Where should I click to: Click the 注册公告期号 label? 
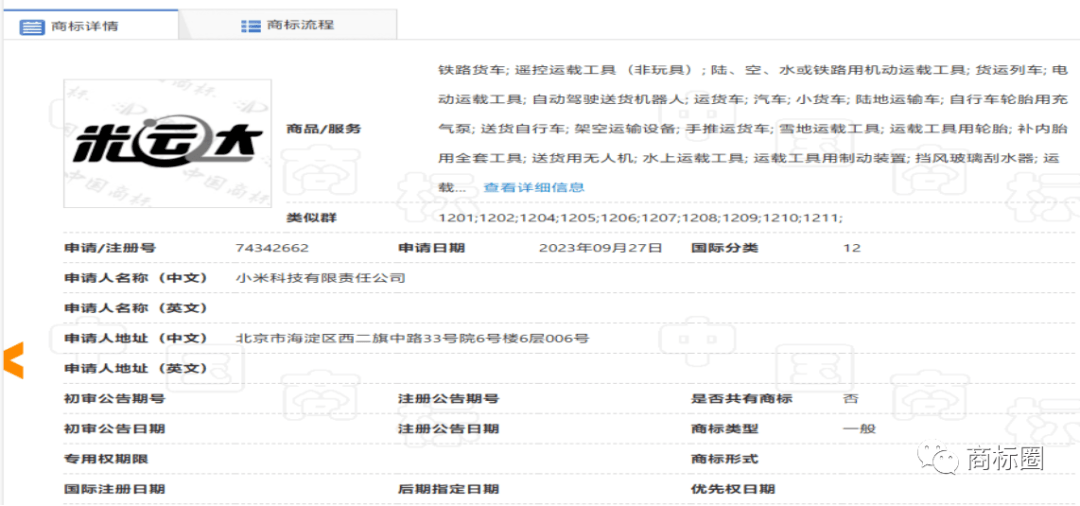[448, 399]
